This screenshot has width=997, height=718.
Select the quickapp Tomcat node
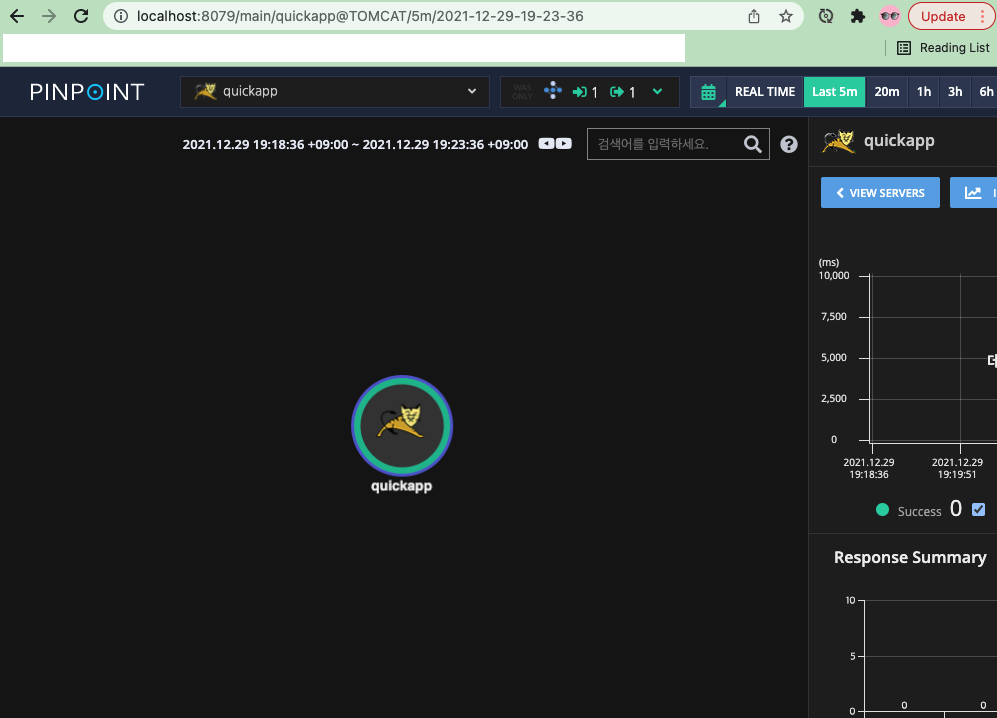402,425
